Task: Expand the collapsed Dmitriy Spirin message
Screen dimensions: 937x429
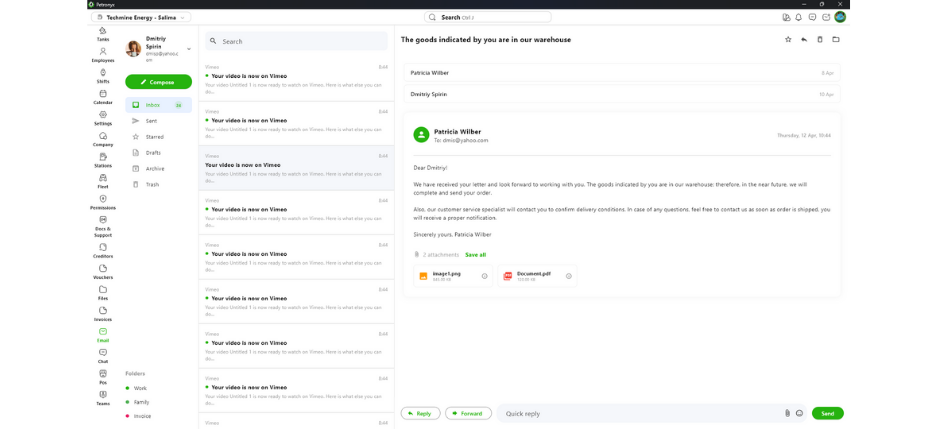Action: 620,94
